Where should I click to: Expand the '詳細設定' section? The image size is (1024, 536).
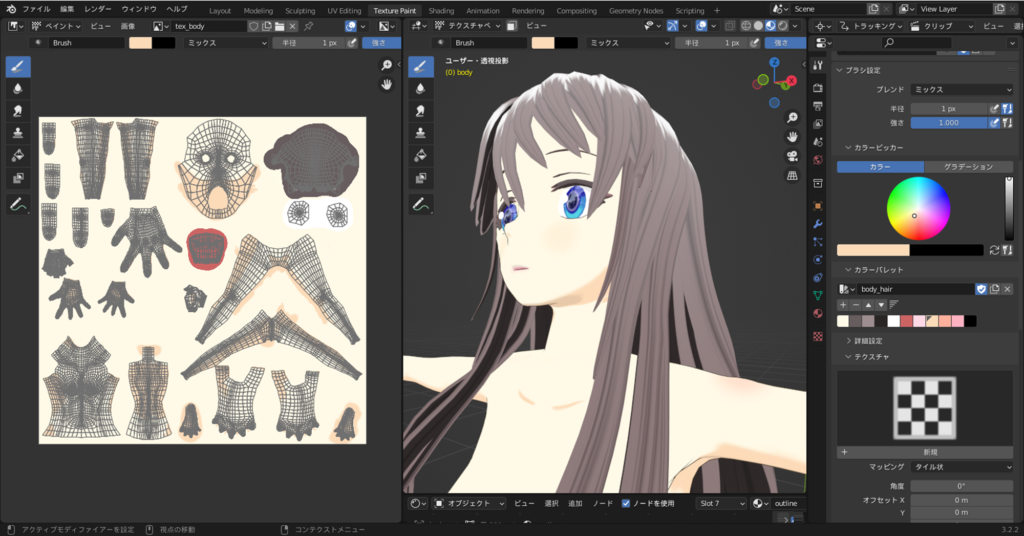(x=864, y=341)
